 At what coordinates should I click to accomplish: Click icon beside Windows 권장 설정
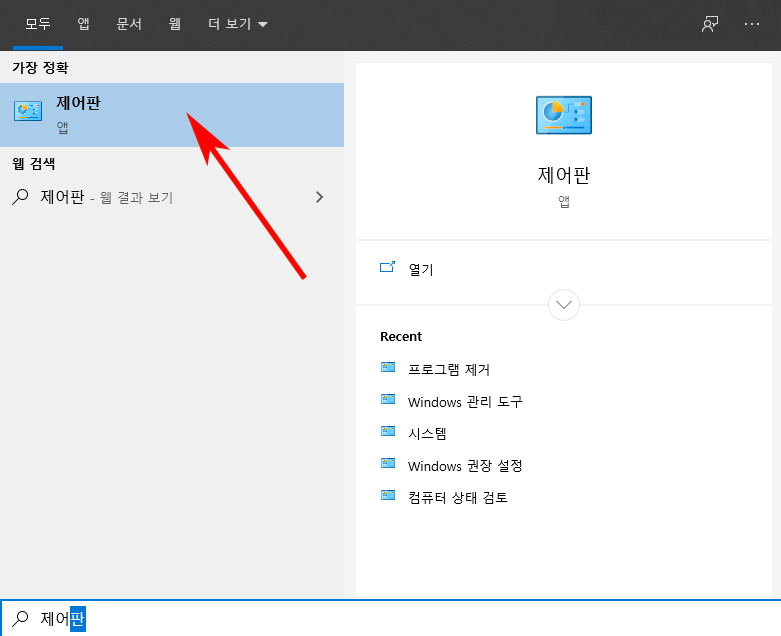[x=388, y=464]
